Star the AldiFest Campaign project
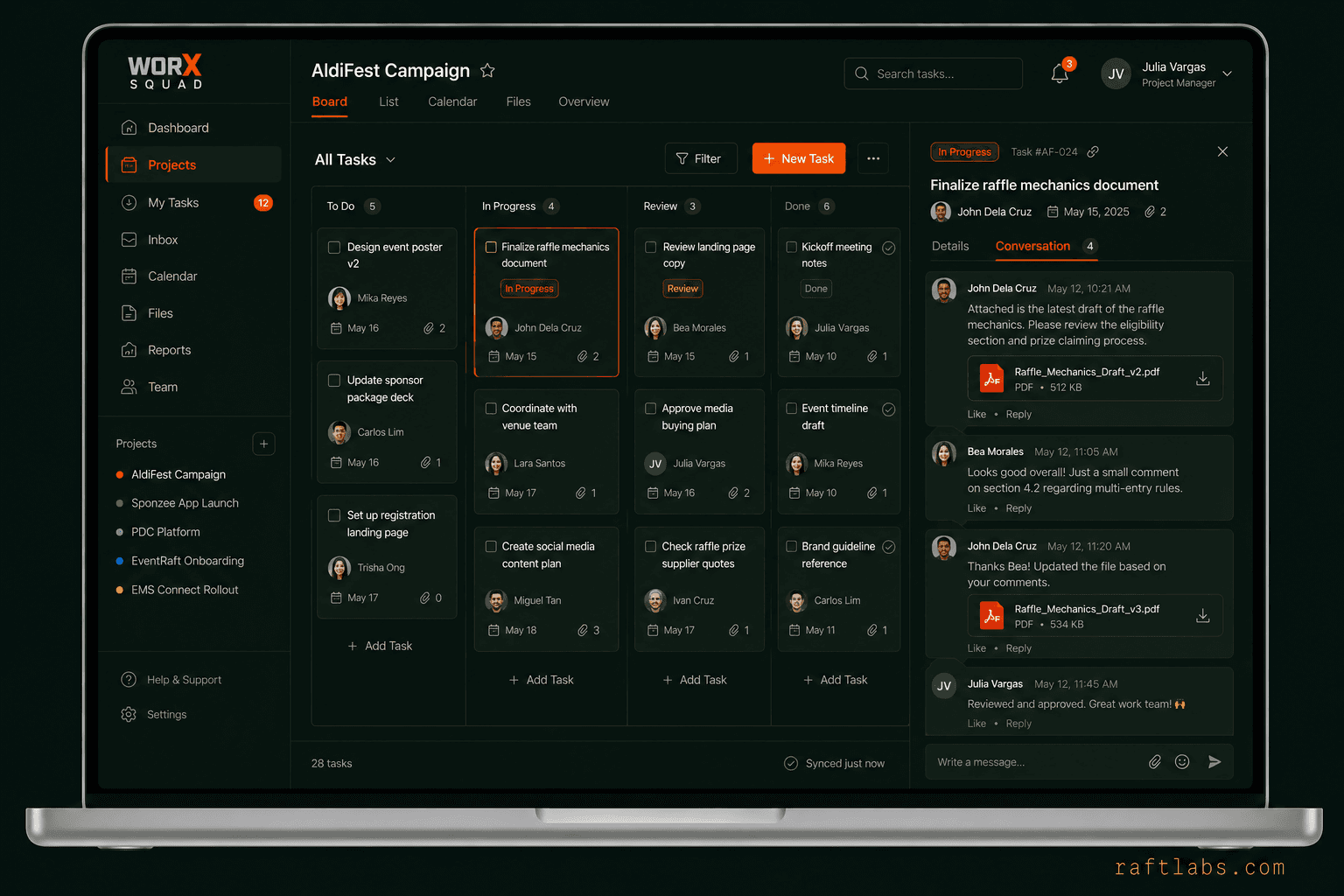This screenshot has width=1344, height=896. [487, 71]
